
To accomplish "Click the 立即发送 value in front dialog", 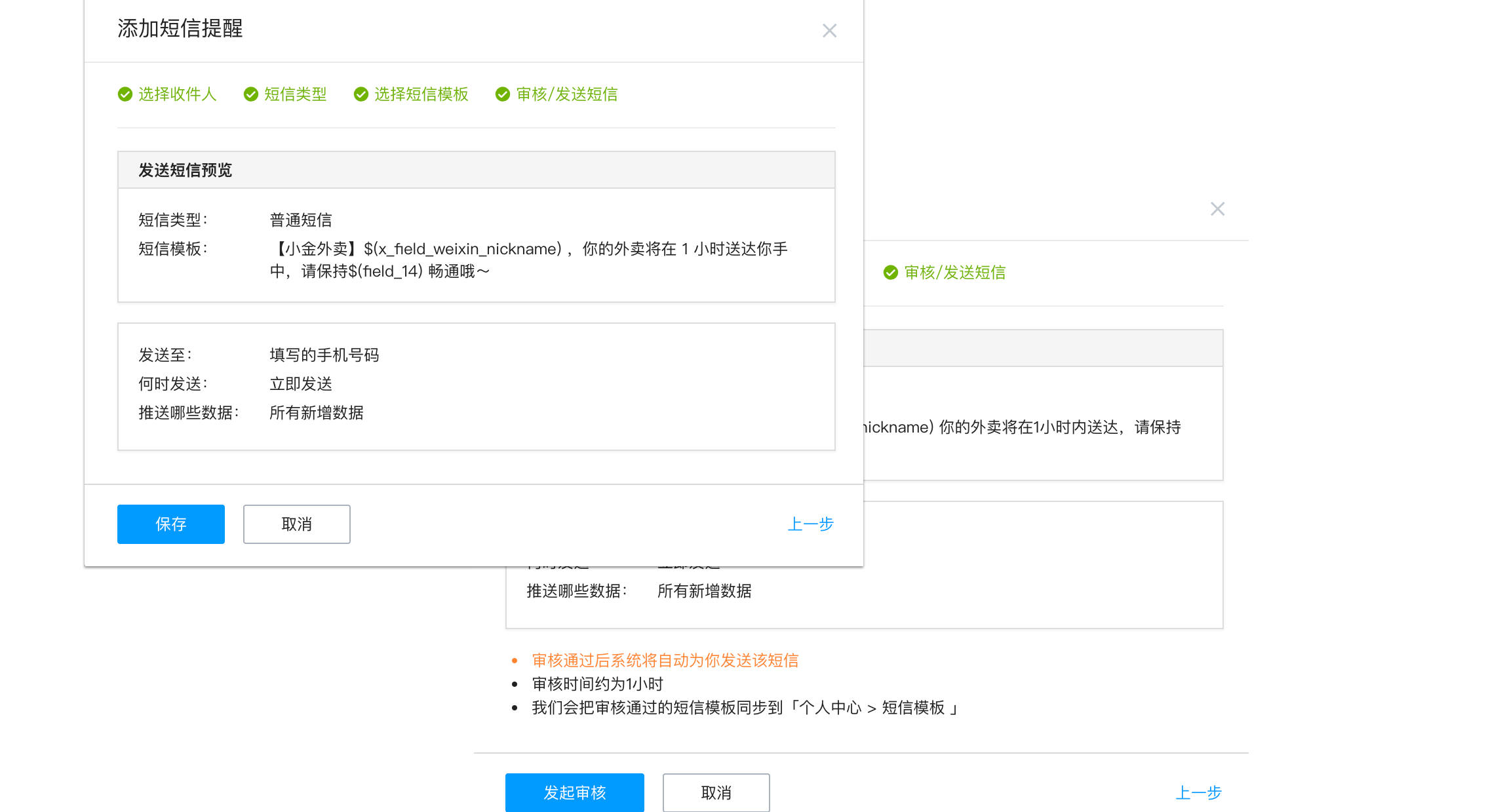I will point(301,384).
